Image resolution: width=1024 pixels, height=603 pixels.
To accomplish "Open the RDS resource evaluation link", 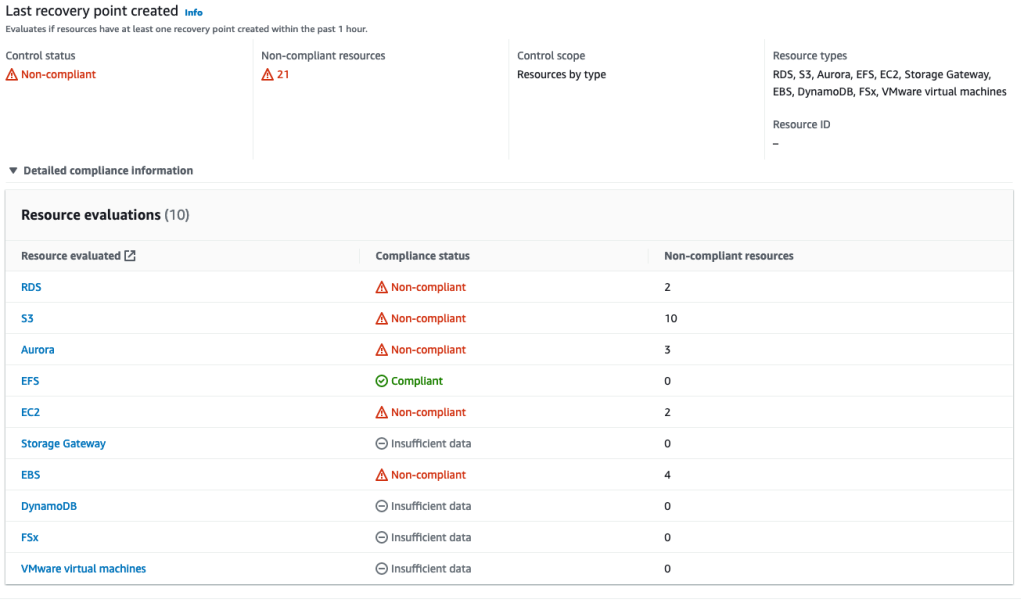I will pos(31,287).
